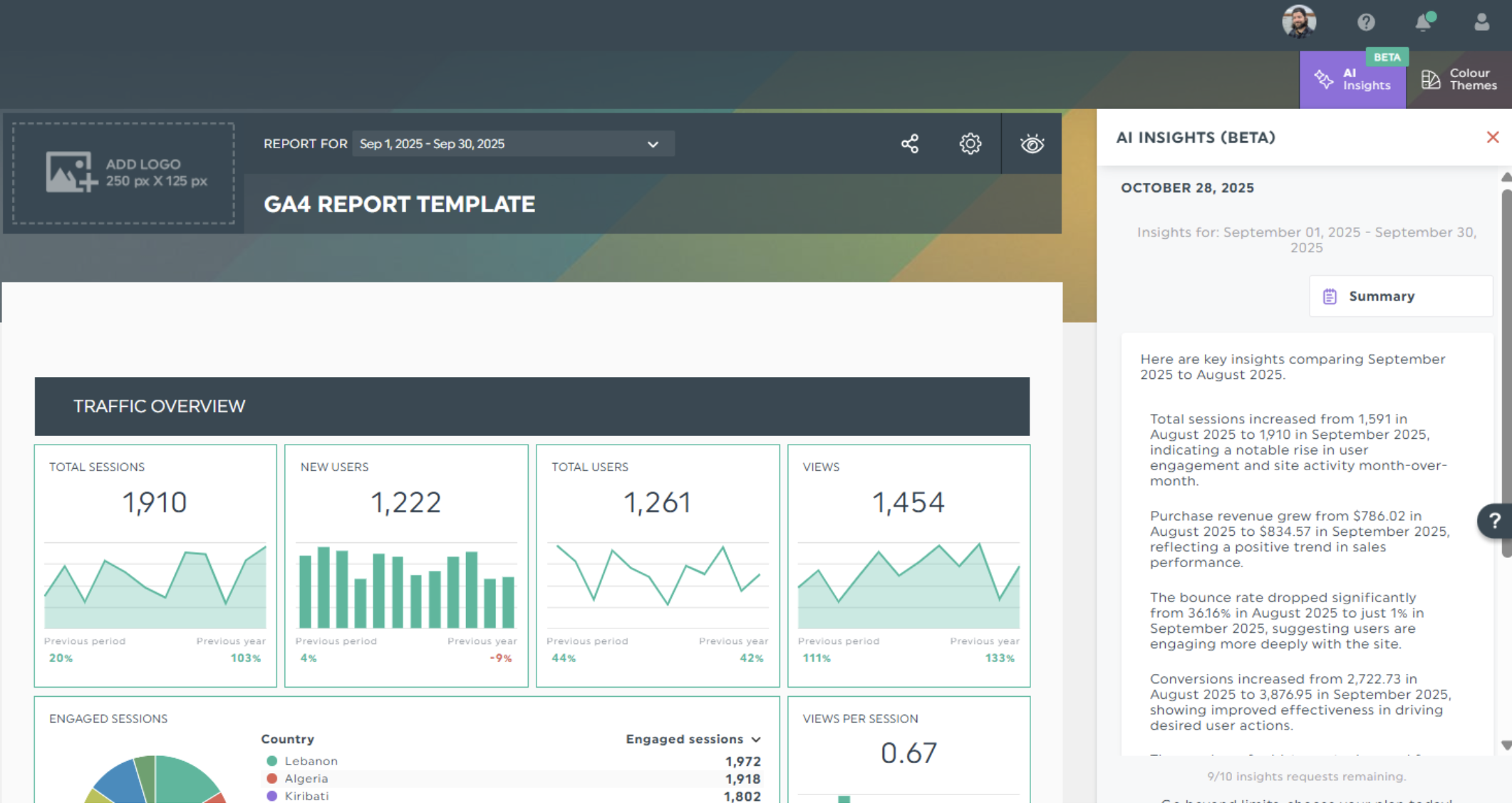1512x808 pixels.
Task: Close the AI Insights panel
Action: coord(1493,138)
